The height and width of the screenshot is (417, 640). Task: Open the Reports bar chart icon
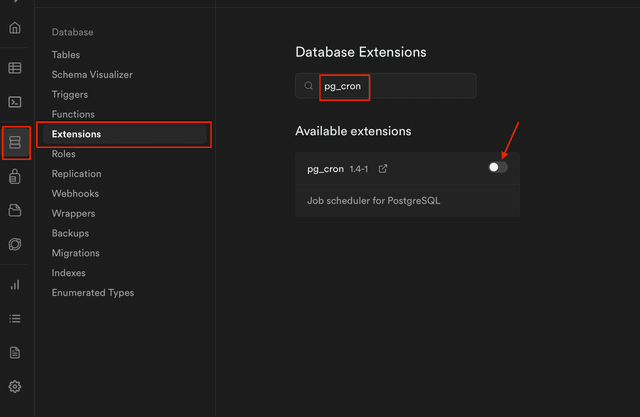15,285
